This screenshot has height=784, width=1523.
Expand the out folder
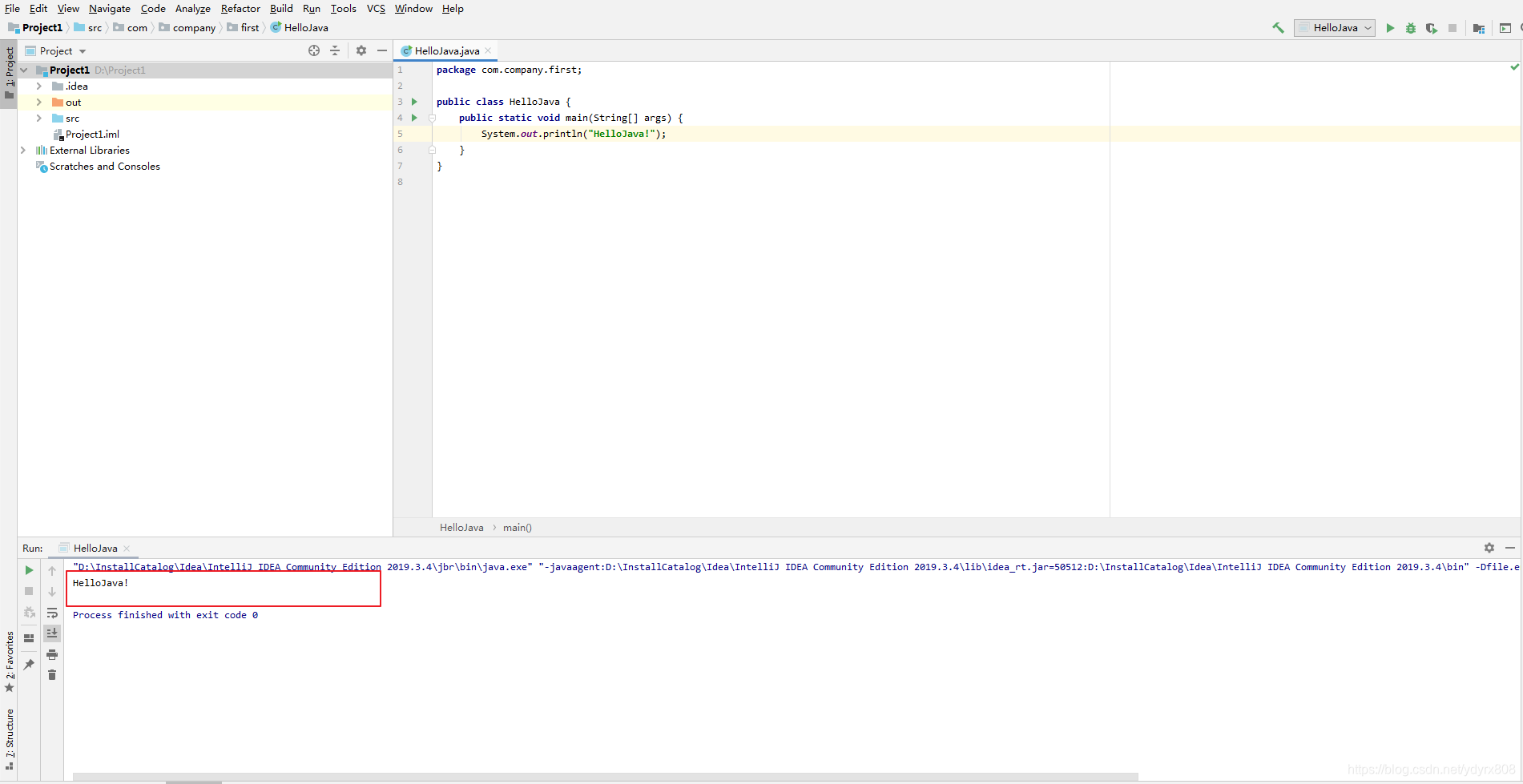[x=38, y=103]
